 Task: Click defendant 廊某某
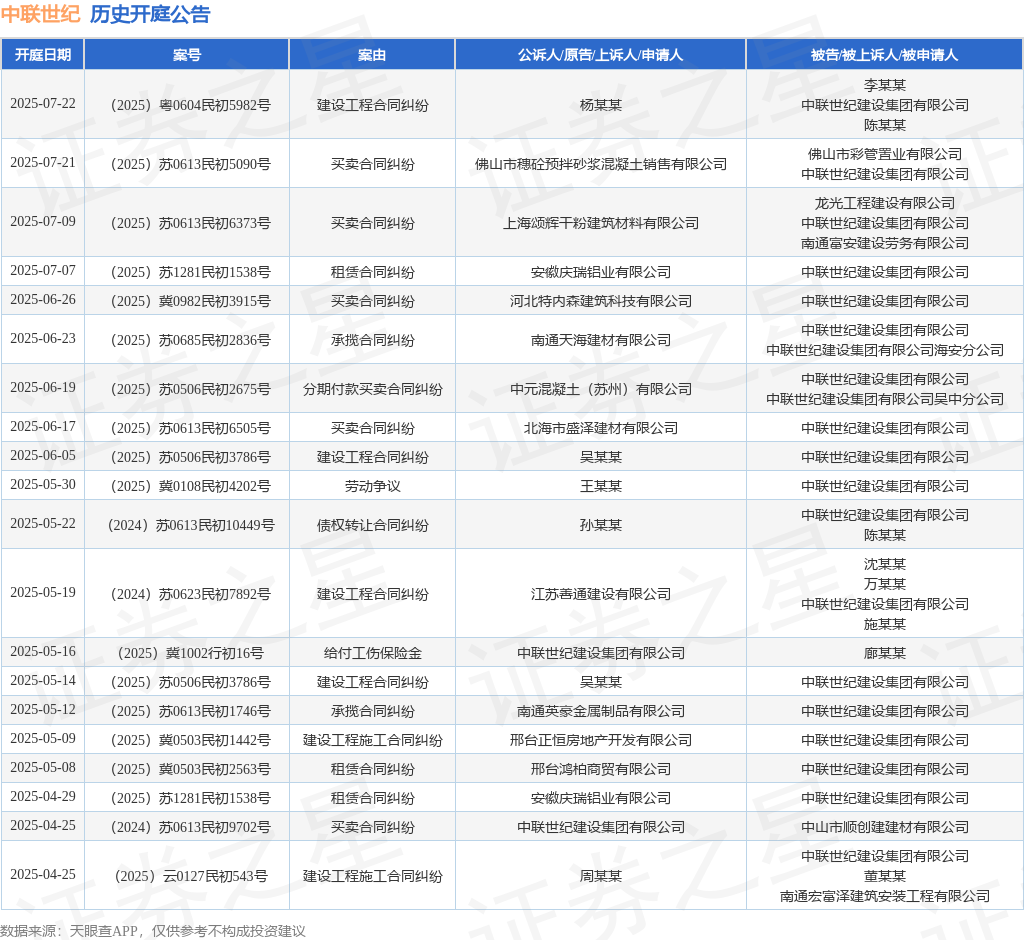(x=885, y=653)
